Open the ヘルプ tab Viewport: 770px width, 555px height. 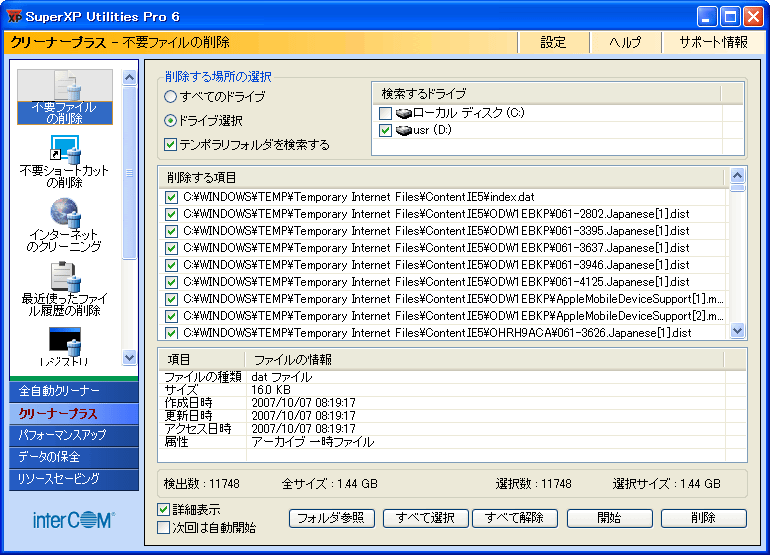click(625, 42)
